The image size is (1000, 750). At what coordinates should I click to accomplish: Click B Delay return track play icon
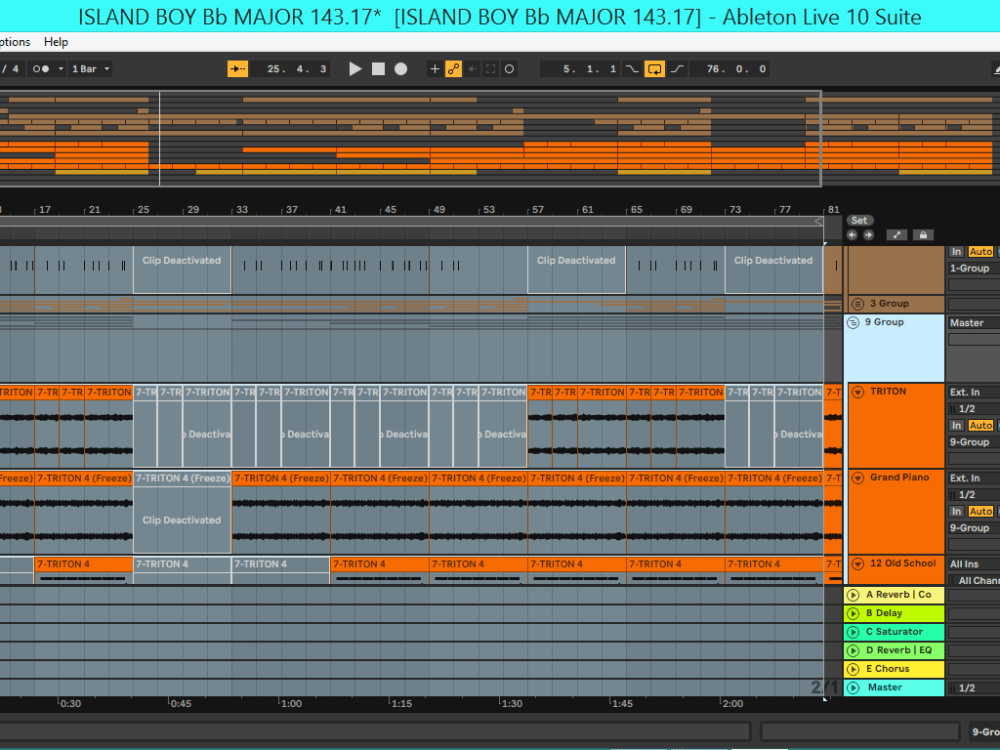click(x=853, y=614)
